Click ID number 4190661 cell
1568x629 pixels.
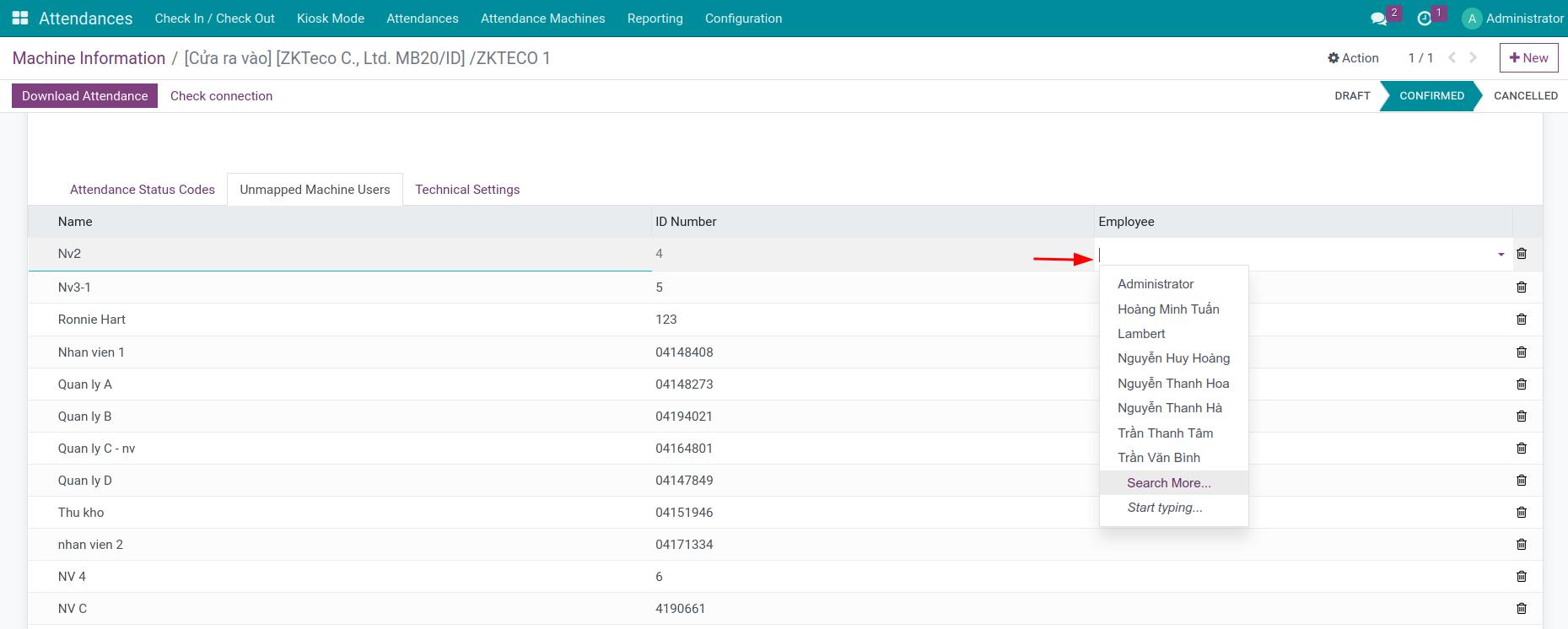click(x=873, y=609)
